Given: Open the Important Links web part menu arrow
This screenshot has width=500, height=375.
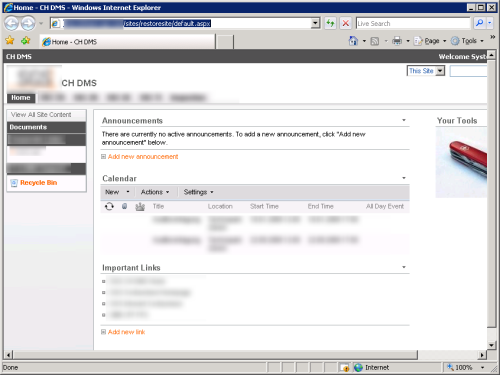Looking at the screenshot, I should [404, 267].
